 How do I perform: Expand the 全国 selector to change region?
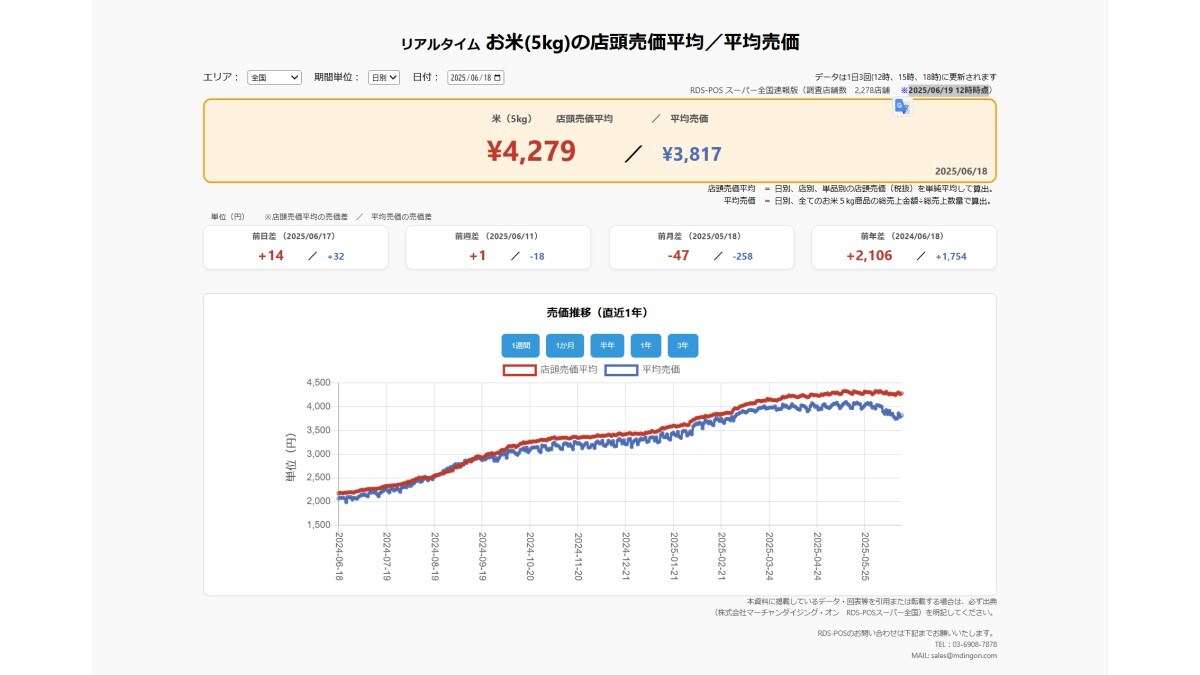pyautogui.click(x=273, y=77)
